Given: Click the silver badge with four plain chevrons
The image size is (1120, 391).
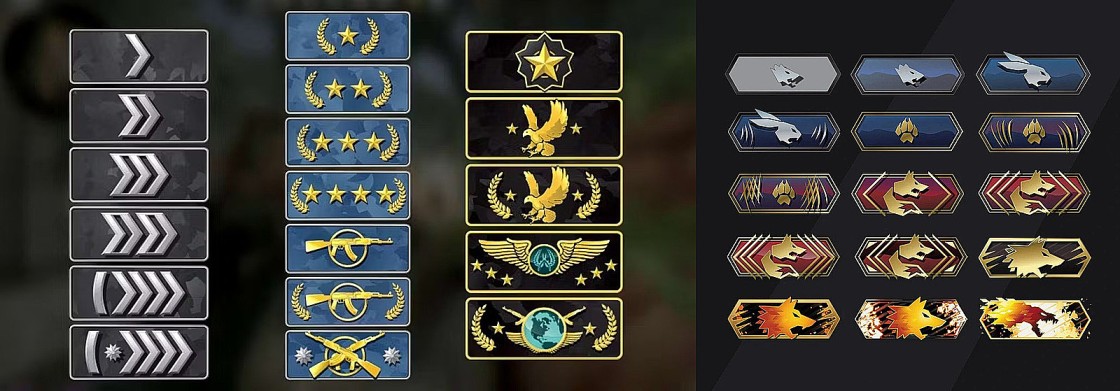Looking at the screenshot, I should coord(139,234).
